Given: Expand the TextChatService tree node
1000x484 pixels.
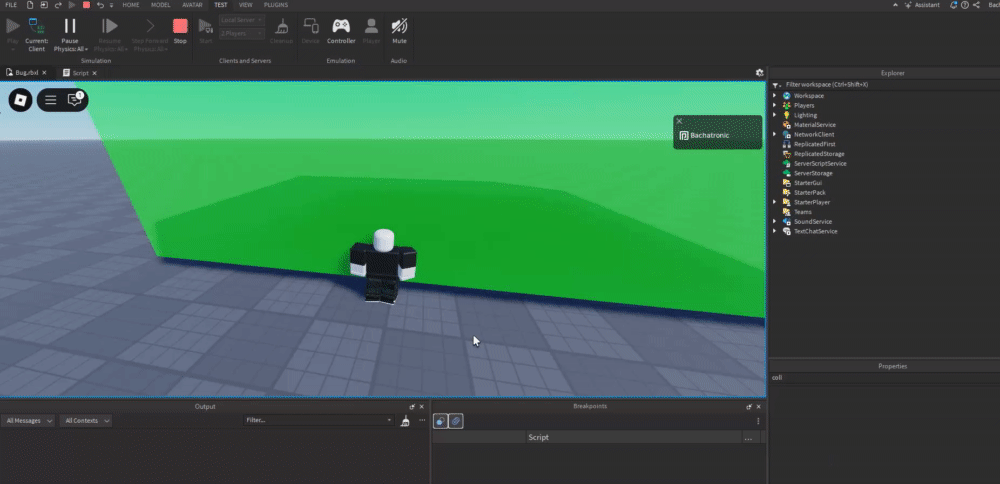Looking at the screenshot, I should click(x=775, y=231).
